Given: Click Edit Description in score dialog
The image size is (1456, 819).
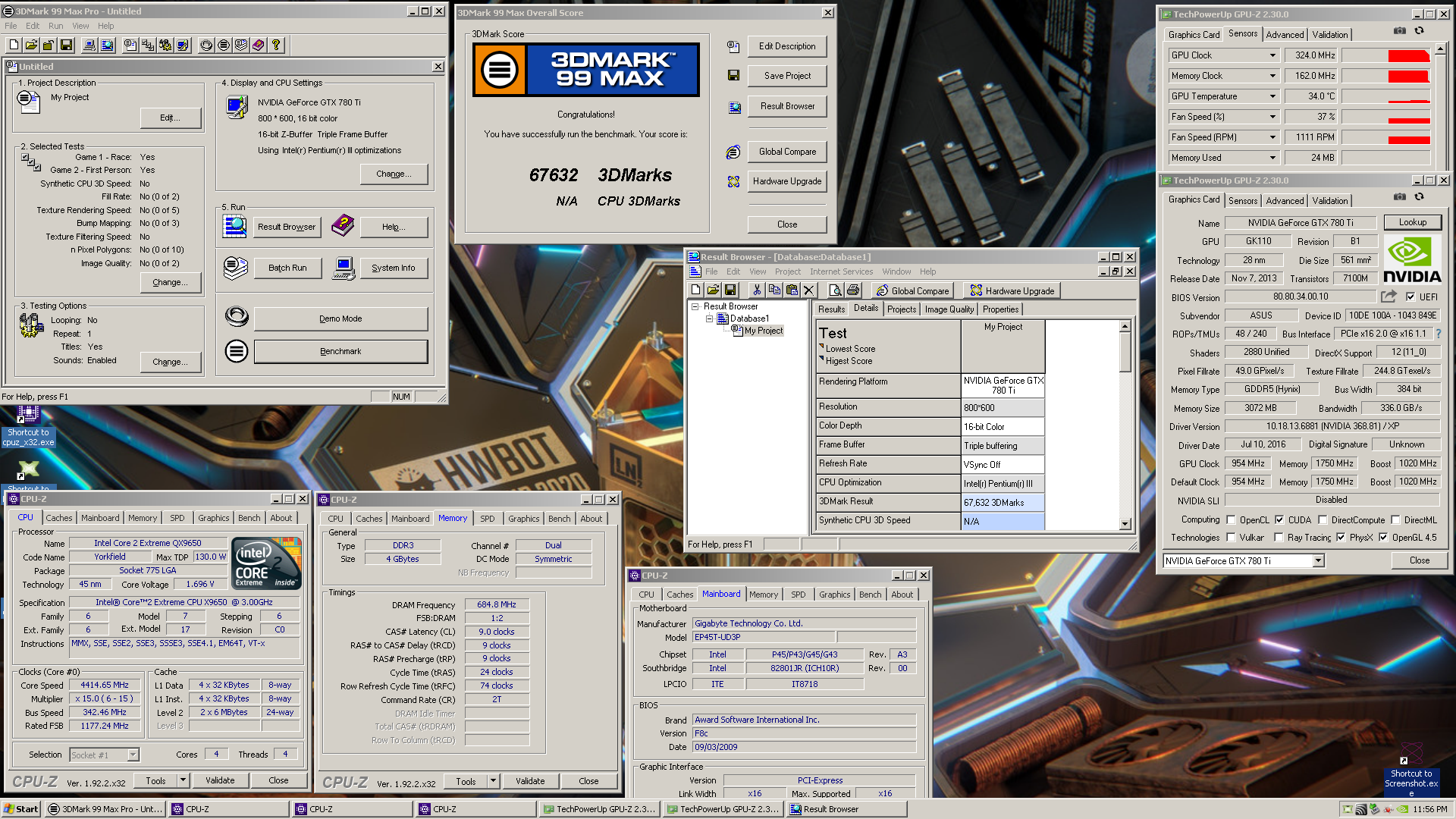Looking at the screenshot, I should tap(787, 46).
